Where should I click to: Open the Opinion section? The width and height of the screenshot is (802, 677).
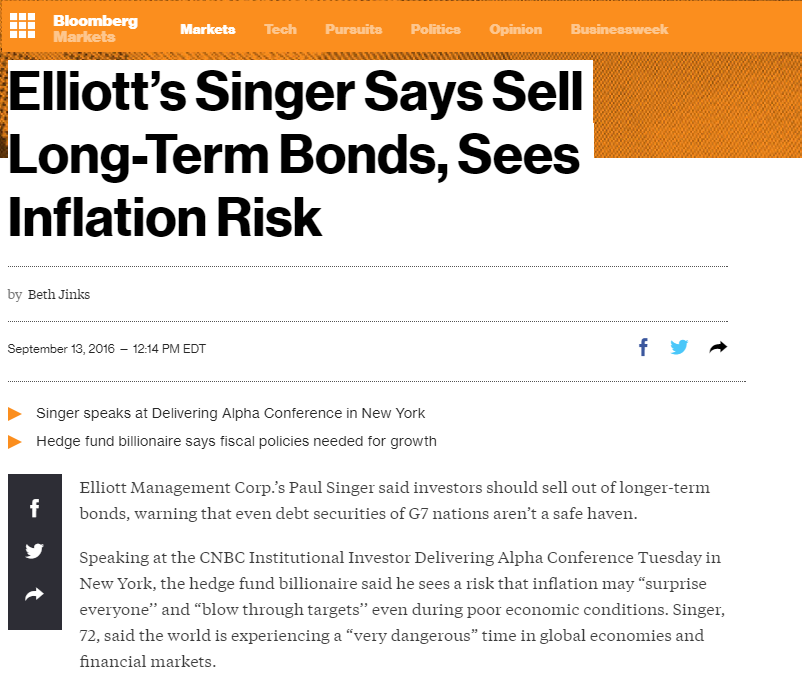(516, 29)
